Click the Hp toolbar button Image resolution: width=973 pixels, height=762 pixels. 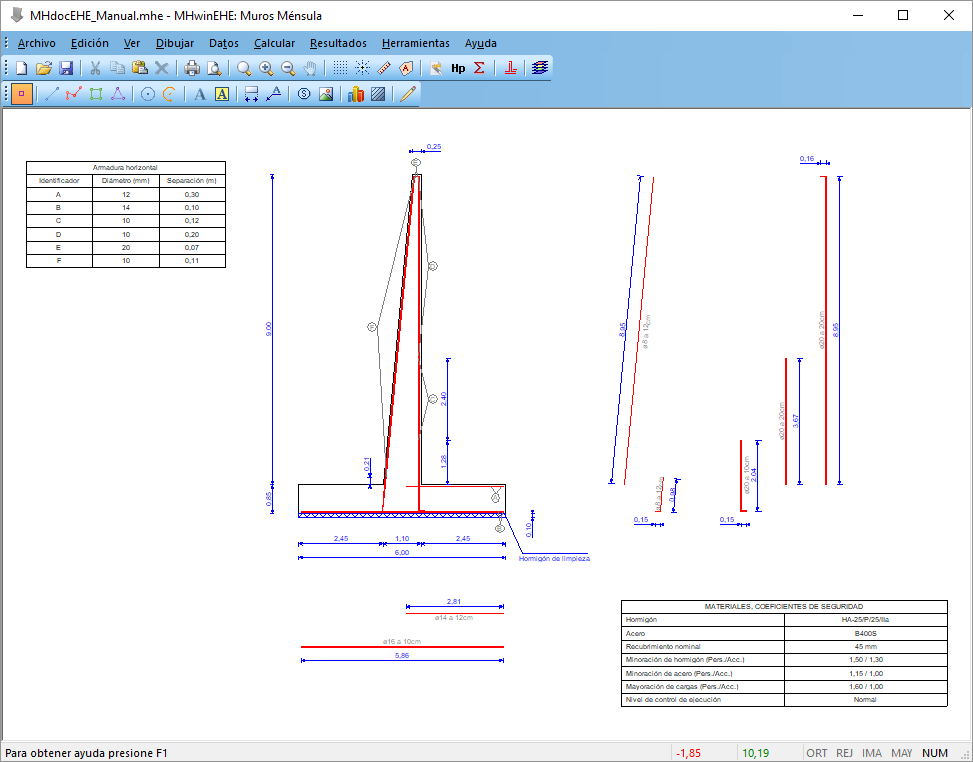[458, 68]
